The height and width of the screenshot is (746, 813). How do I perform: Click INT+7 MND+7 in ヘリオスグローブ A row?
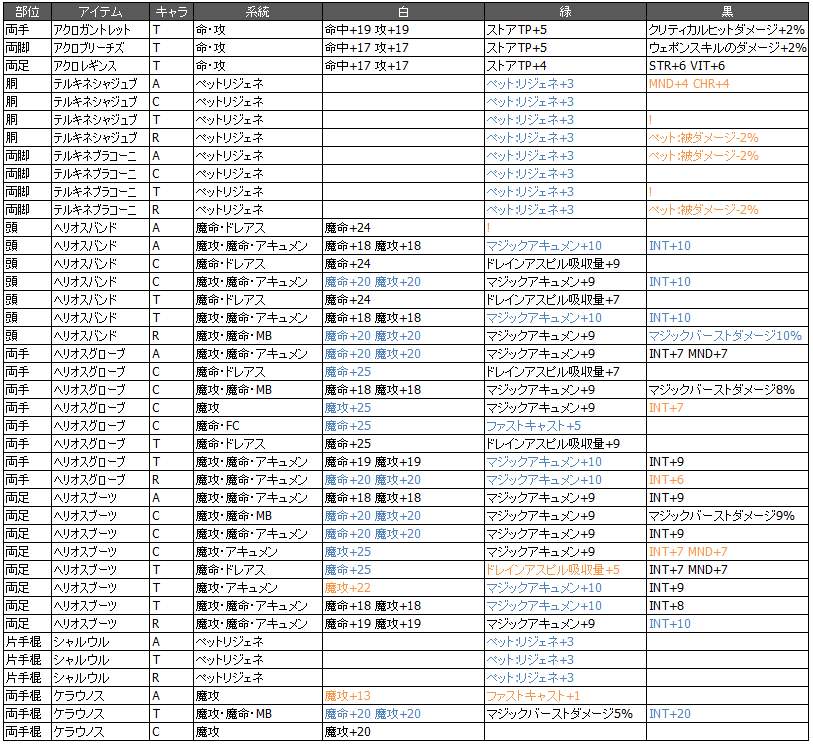click(x=727, y=354)
